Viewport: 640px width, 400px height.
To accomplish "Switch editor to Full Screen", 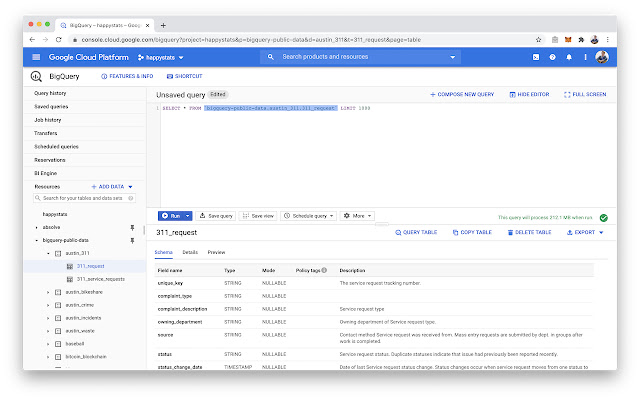I will (x=585, y=94).
